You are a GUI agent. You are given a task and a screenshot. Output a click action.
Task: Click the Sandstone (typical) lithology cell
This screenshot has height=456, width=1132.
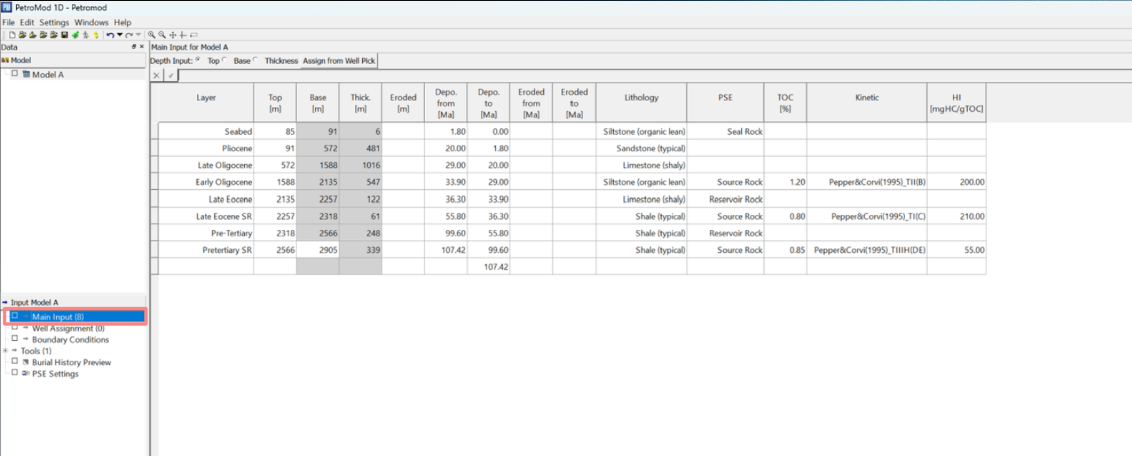(642, 149)
